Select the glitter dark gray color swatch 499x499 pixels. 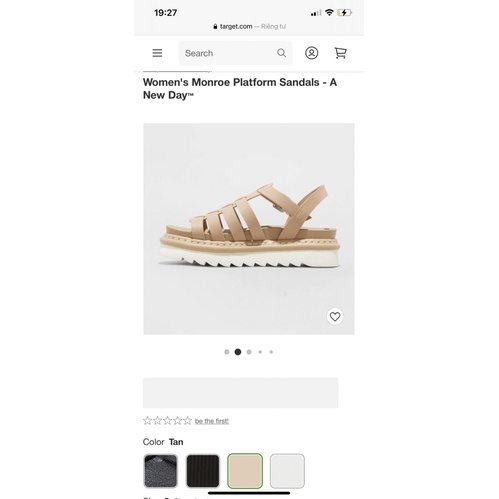tap(160, 471)
